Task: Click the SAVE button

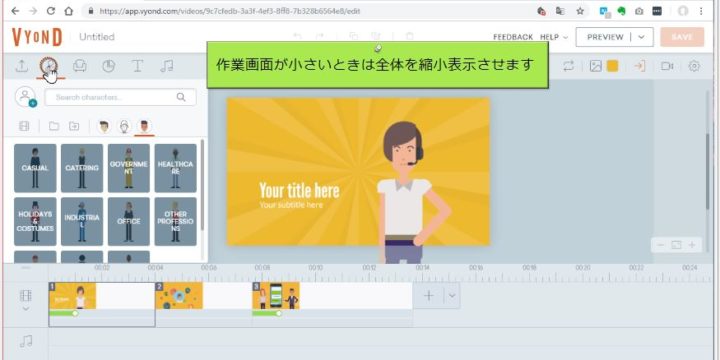Action: point(682,37)
